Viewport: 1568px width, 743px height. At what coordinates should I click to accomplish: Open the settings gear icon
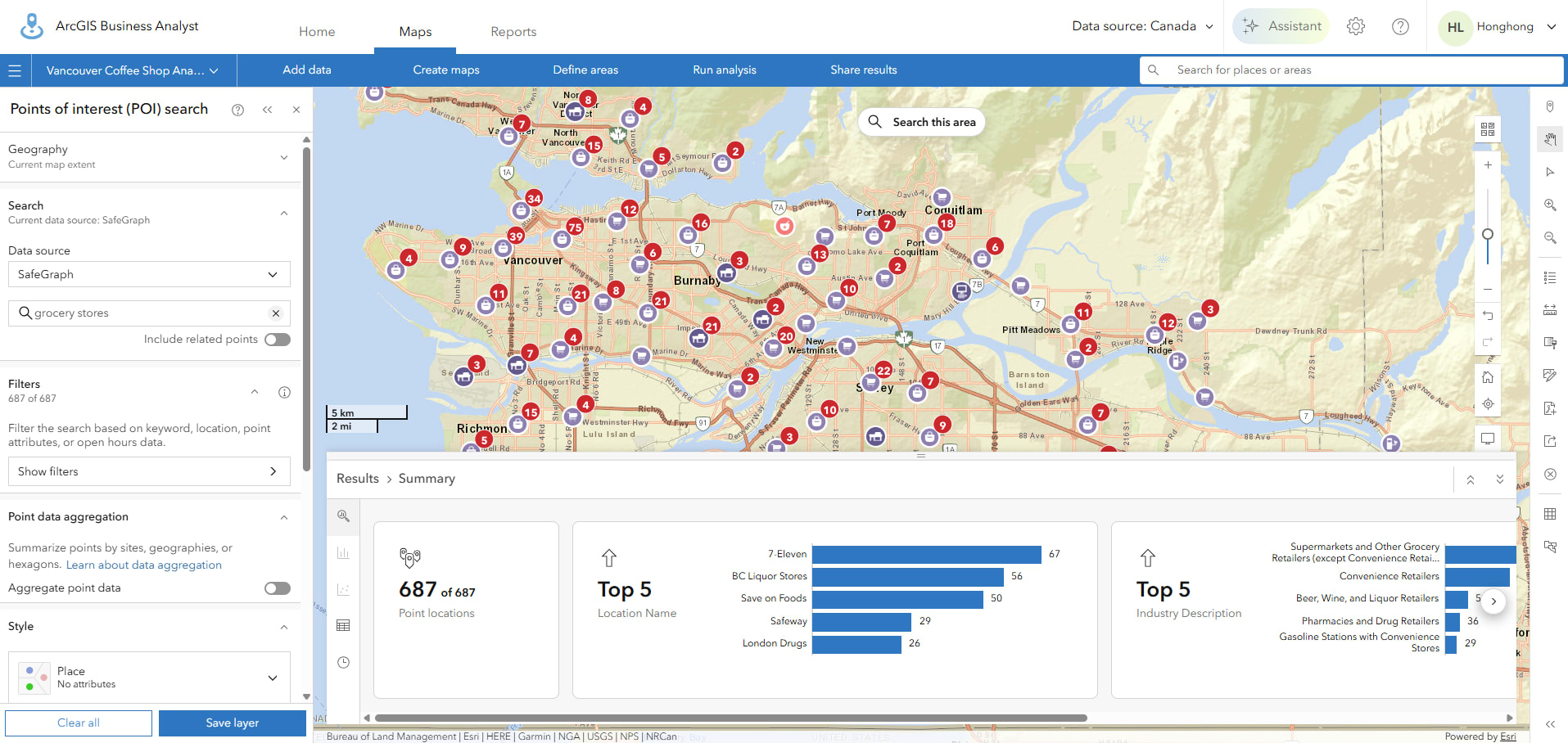tap(1356, 26)
